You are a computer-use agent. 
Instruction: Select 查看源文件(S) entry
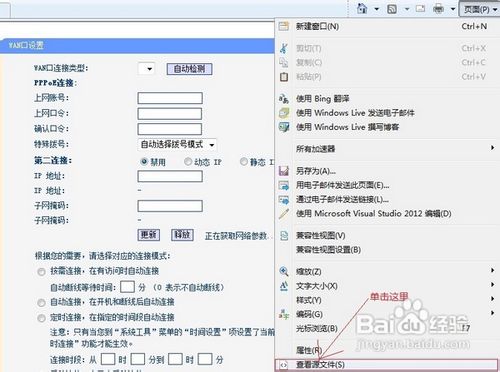click(387, 365)
